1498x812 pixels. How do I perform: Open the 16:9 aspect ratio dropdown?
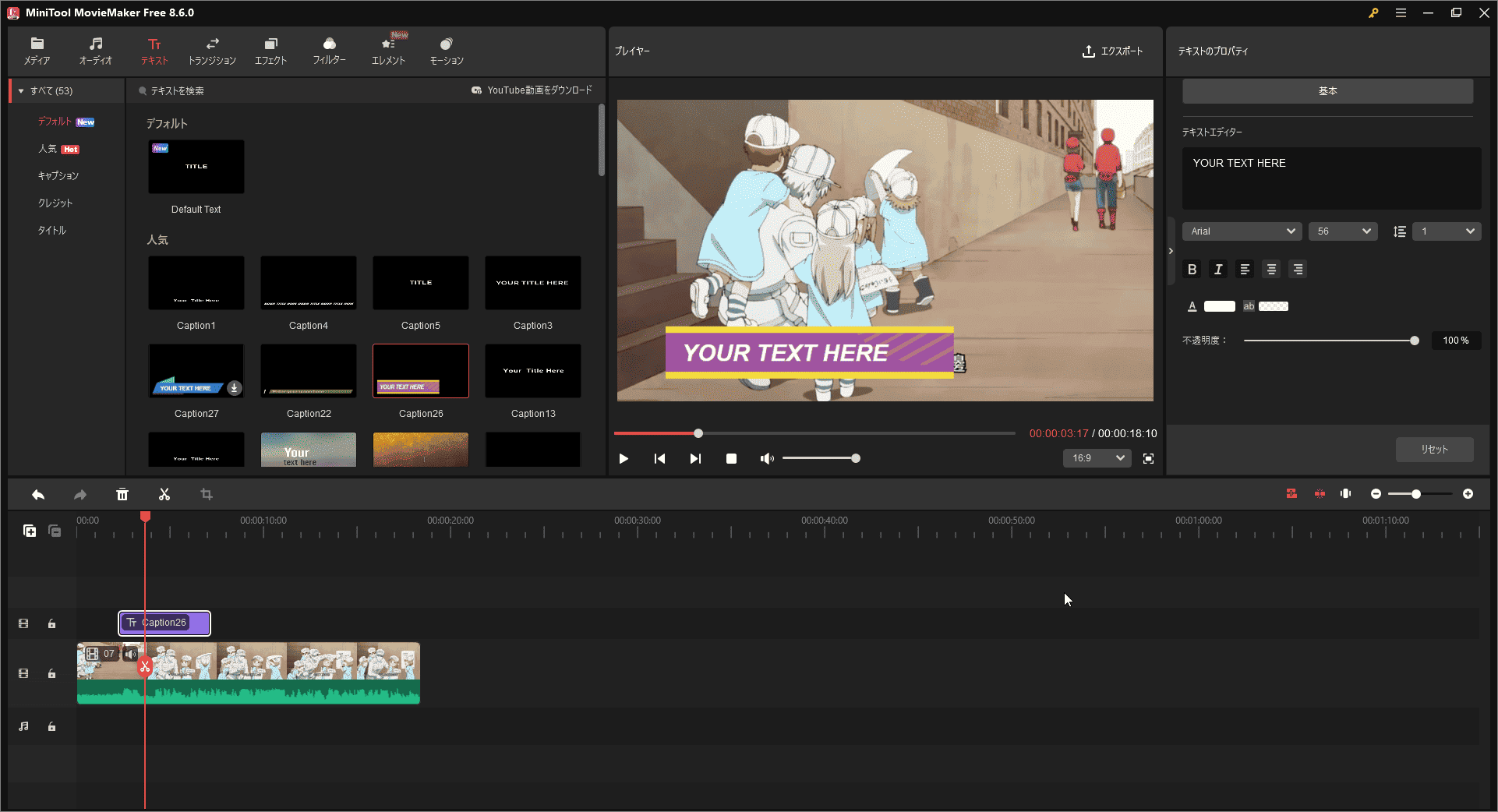1097,458
